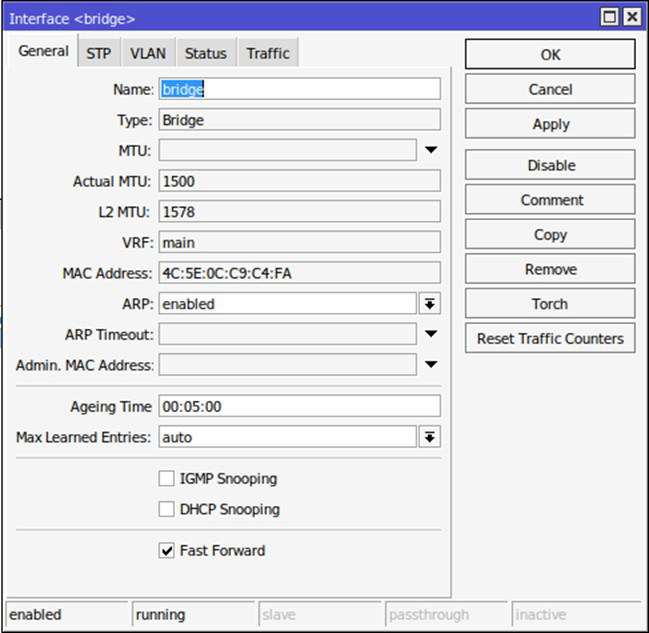The image size is (649, 633).
Task: Open the VLAN tab
Action: pyautogui.click(x=148, y=54)
